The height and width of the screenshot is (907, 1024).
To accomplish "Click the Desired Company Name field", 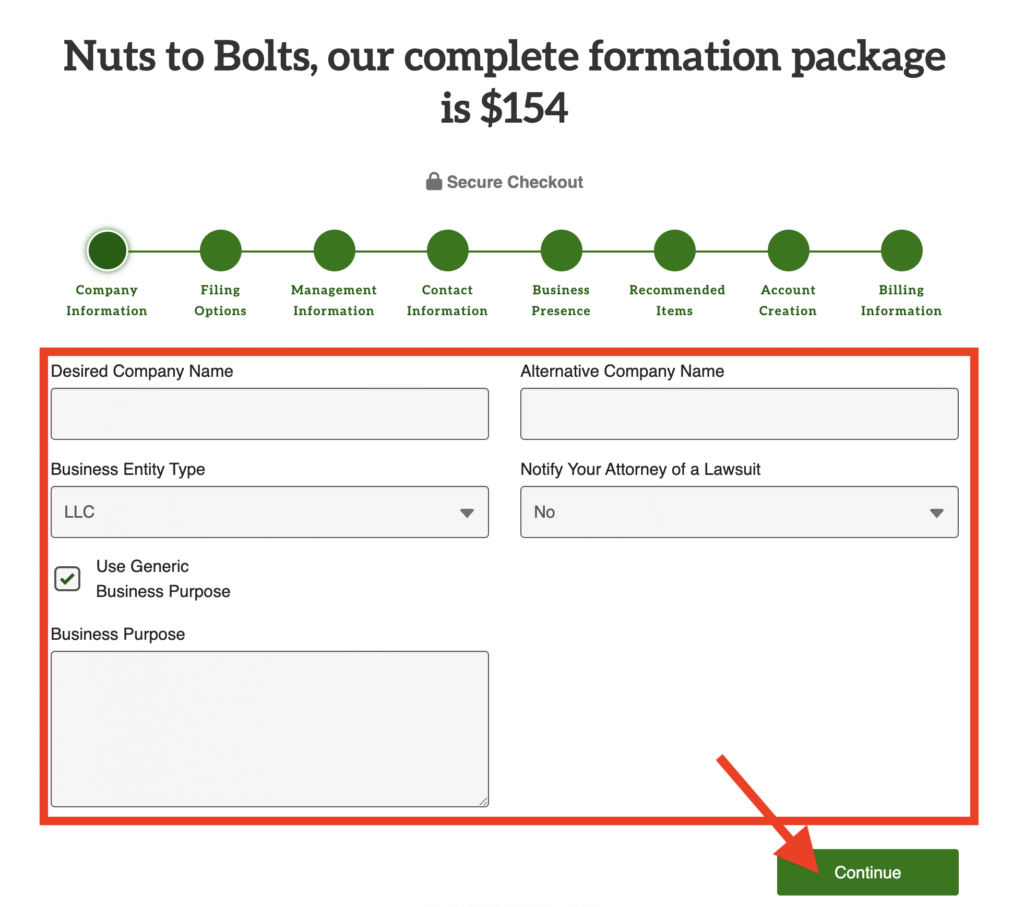I will [269, 414].
